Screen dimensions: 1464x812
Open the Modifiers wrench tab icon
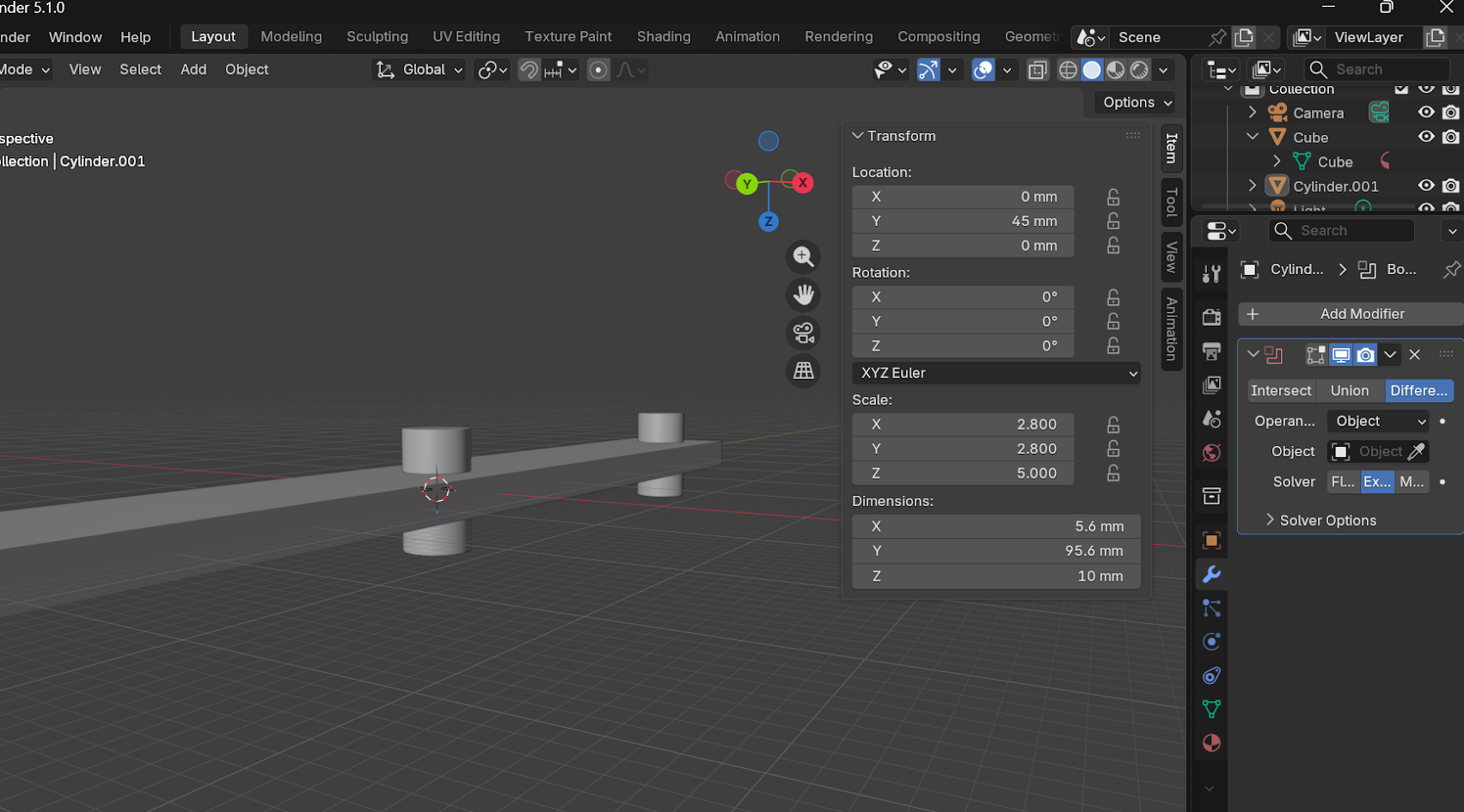click(x=1211, y=574)
